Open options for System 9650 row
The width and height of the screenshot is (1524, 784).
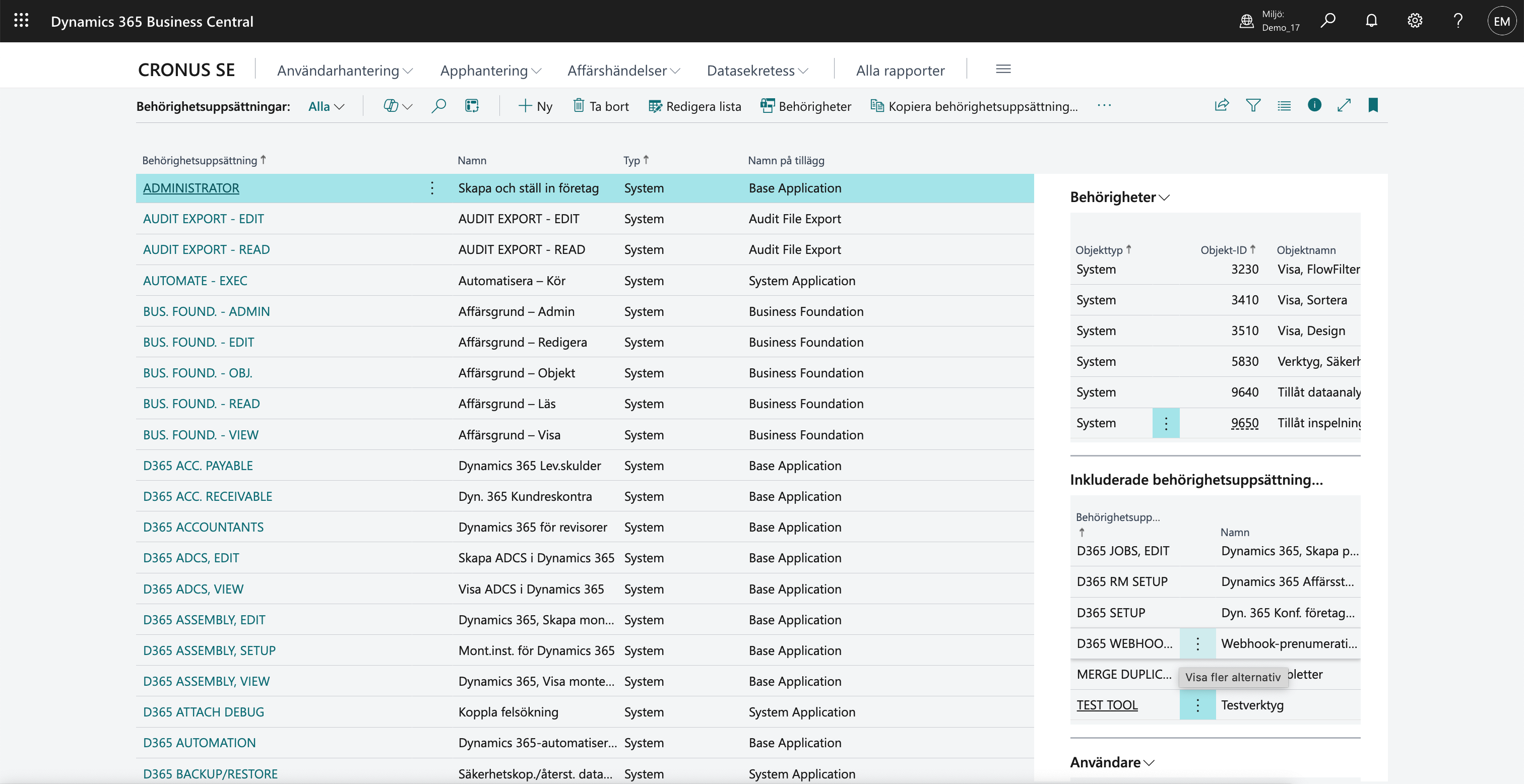tap(1166, 423)
